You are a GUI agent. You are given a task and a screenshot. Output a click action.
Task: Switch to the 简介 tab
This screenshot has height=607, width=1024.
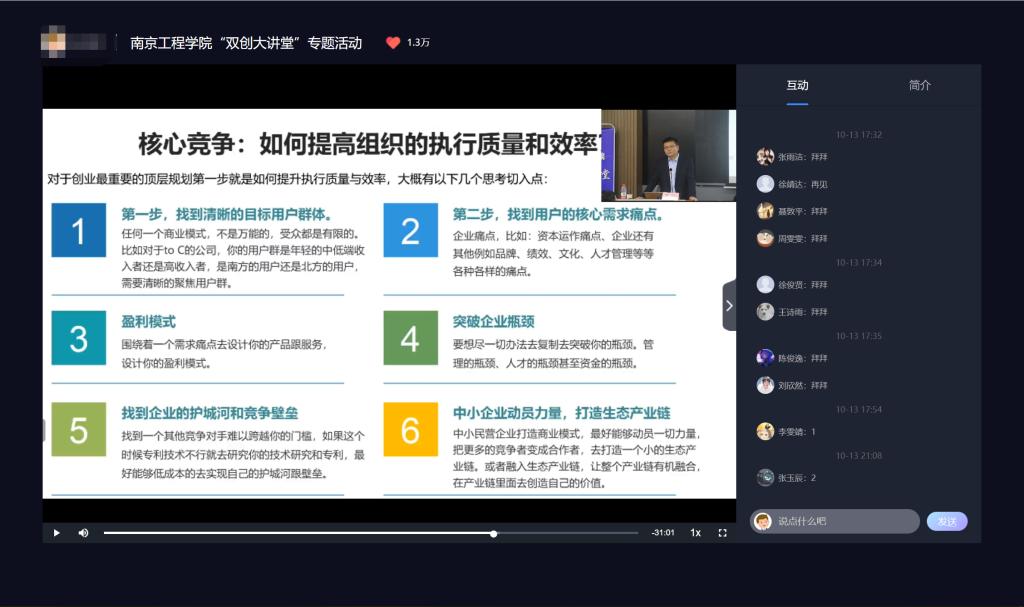[x=919, y=85]
